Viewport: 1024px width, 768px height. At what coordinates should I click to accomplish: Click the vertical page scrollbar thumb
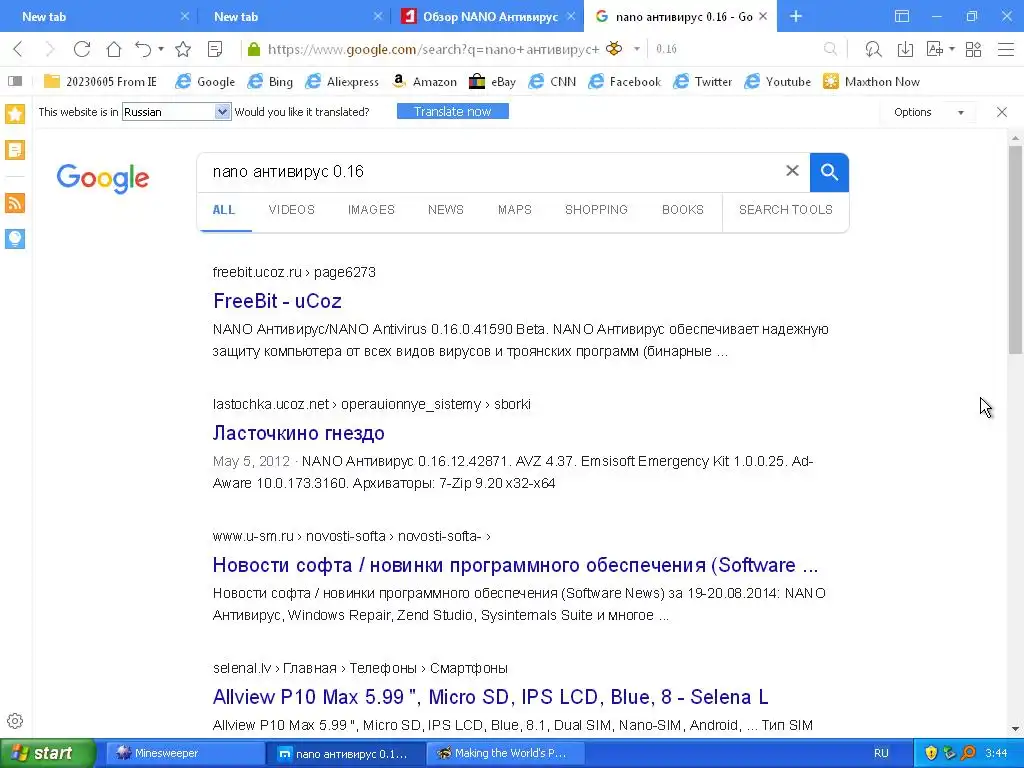(x=1015, y=249)
